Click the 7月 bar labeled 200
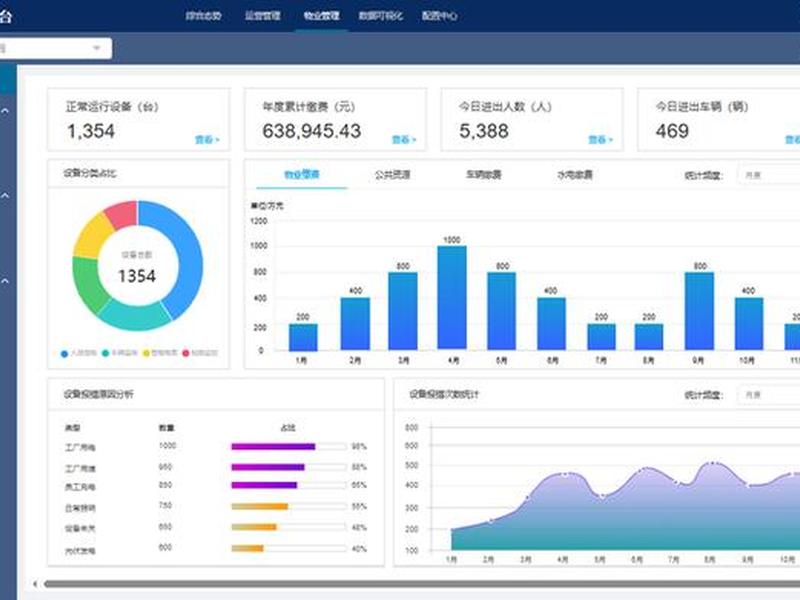 point(602,337)
